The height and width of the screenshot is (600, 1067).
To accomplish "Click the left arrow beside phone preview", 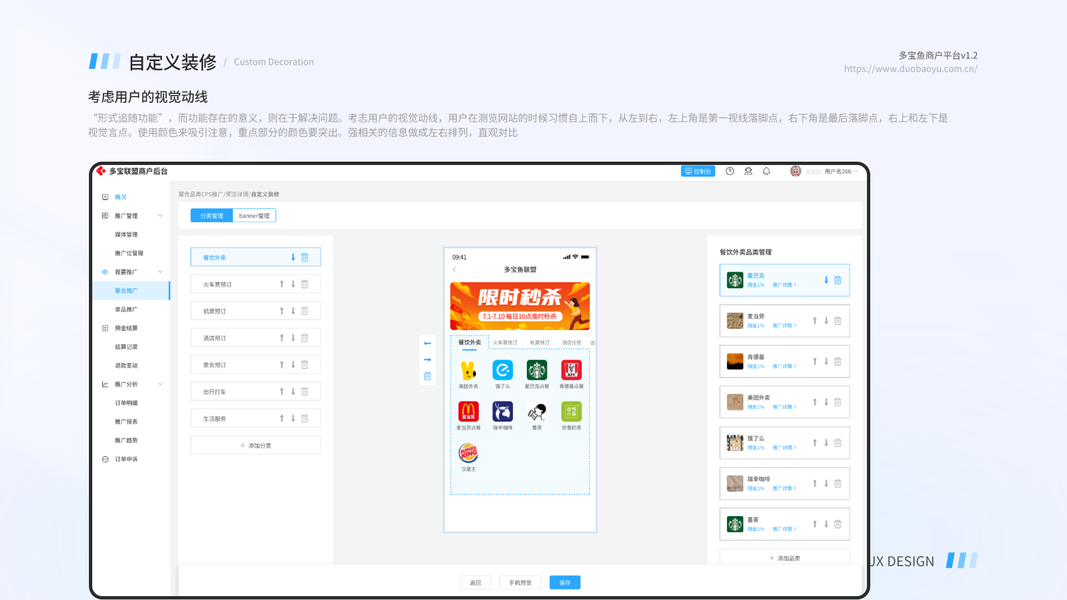I will (427, 344).
